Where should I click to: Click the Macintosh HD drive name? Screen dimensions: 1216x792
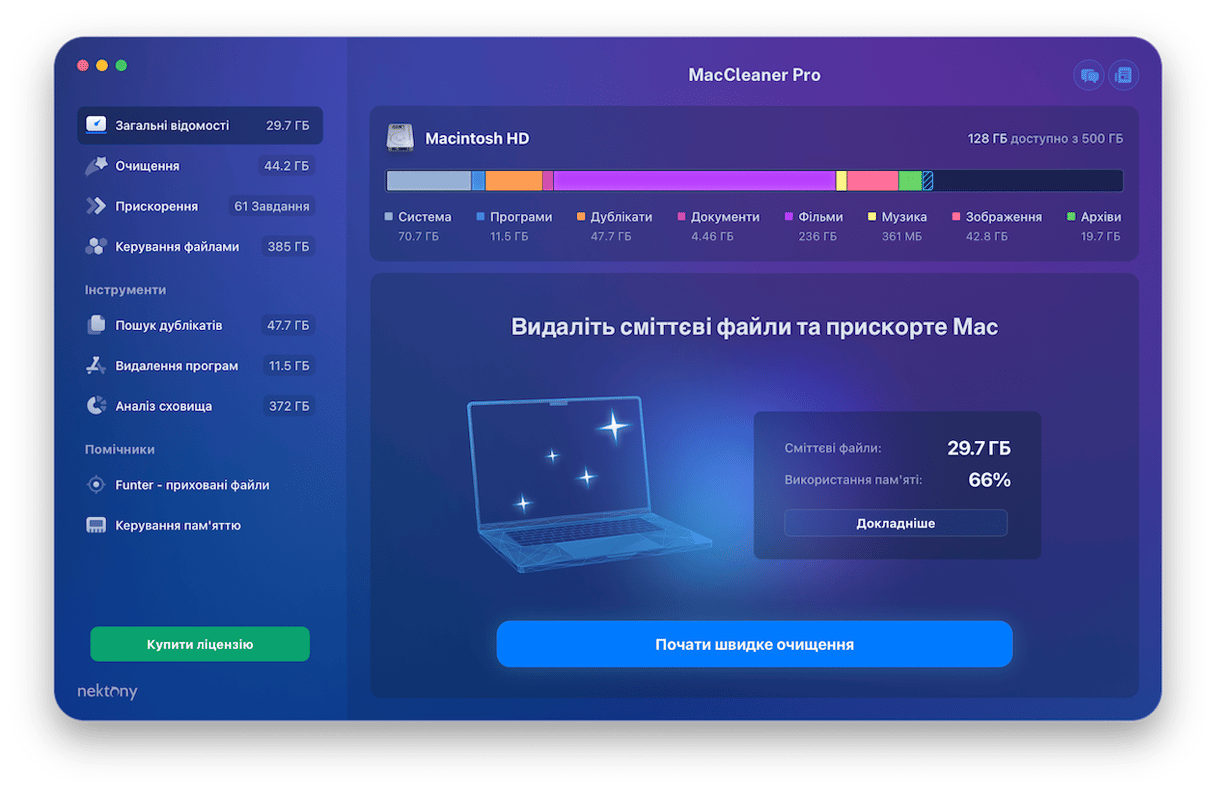point(477,139)
